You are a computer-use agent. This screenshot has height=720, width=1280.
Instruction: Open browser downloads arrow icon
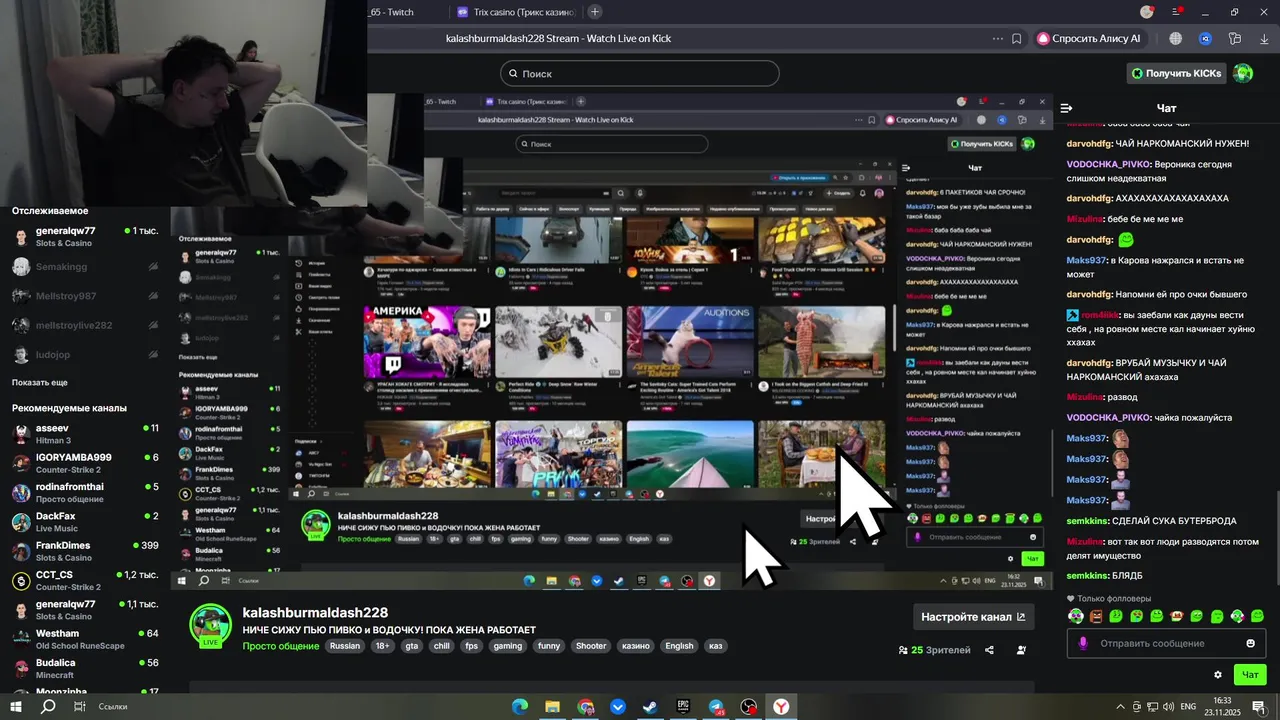(1264, 39)
